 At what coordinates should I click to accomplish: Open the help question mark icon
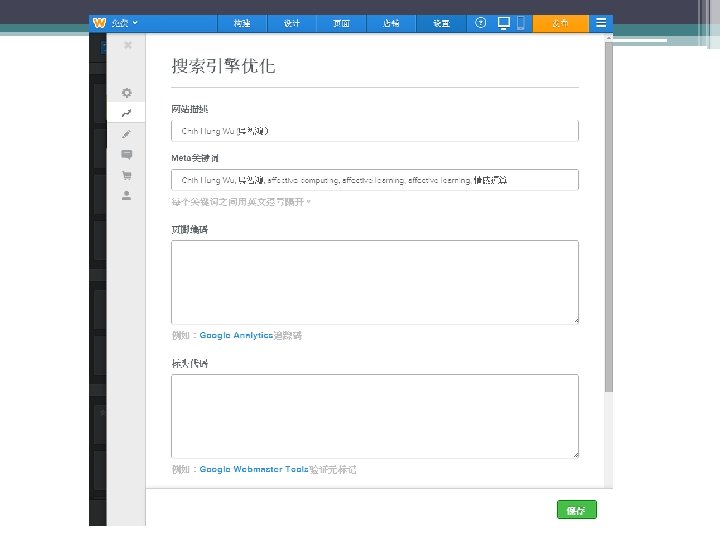click(x=480, y=22)
